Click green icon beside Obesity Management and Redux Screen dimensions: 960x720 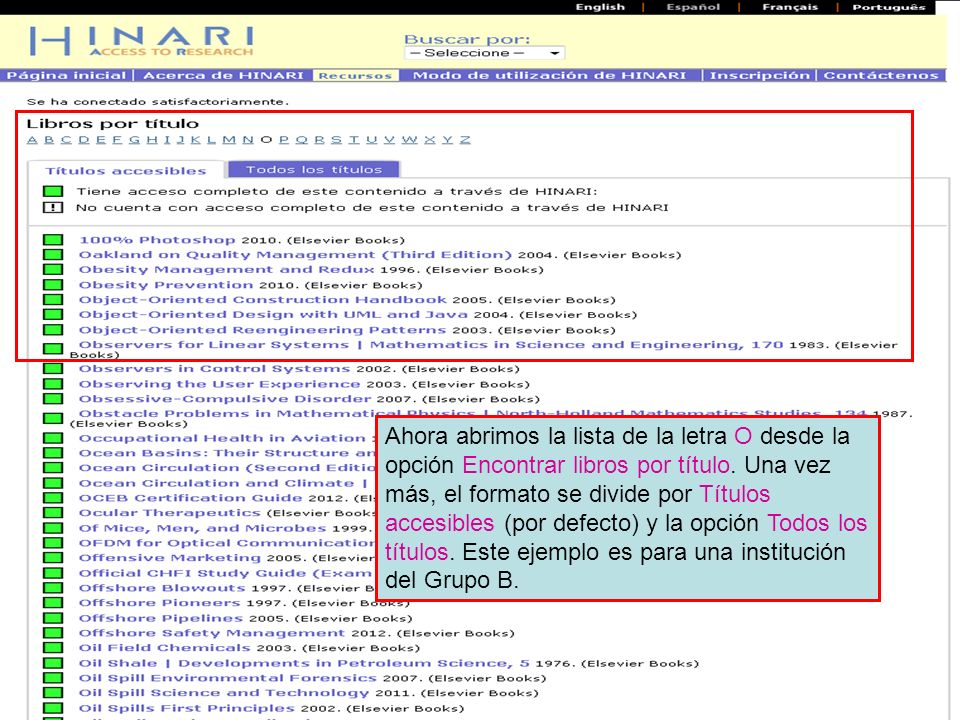pyautogui.click(x=53, y=269)
